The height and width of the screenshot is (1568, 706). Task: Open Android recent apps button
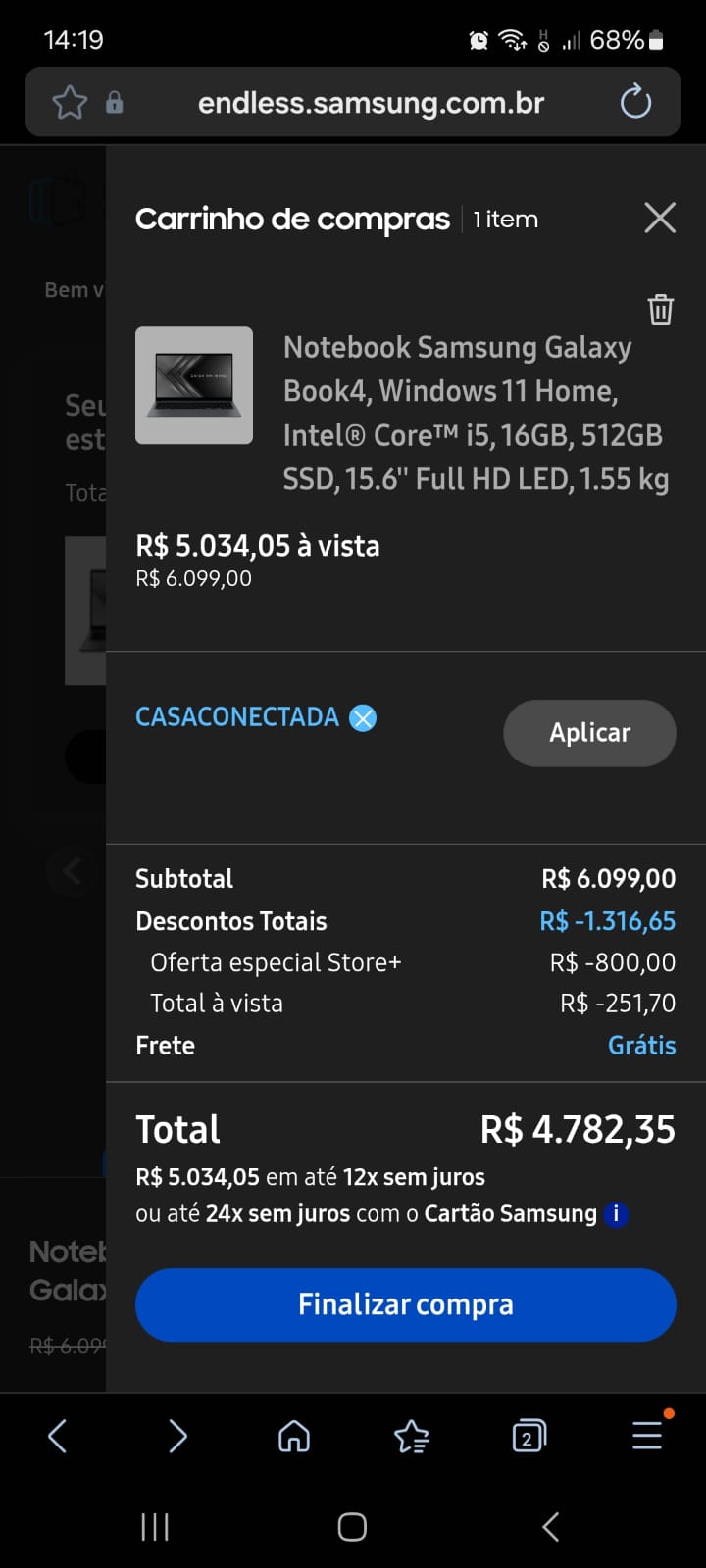[x=155, y=1526]
